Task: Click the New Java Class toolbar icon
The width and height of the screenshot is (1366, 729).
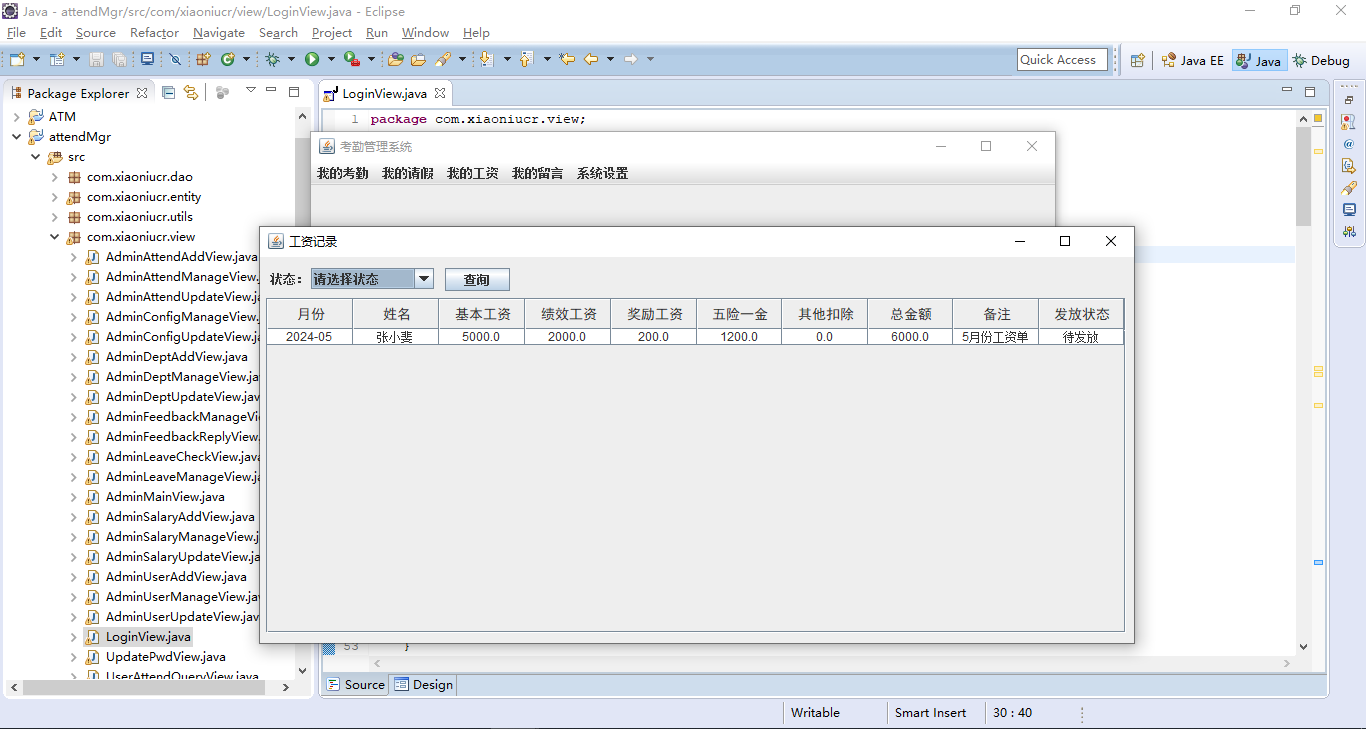Action: point(228,60)
